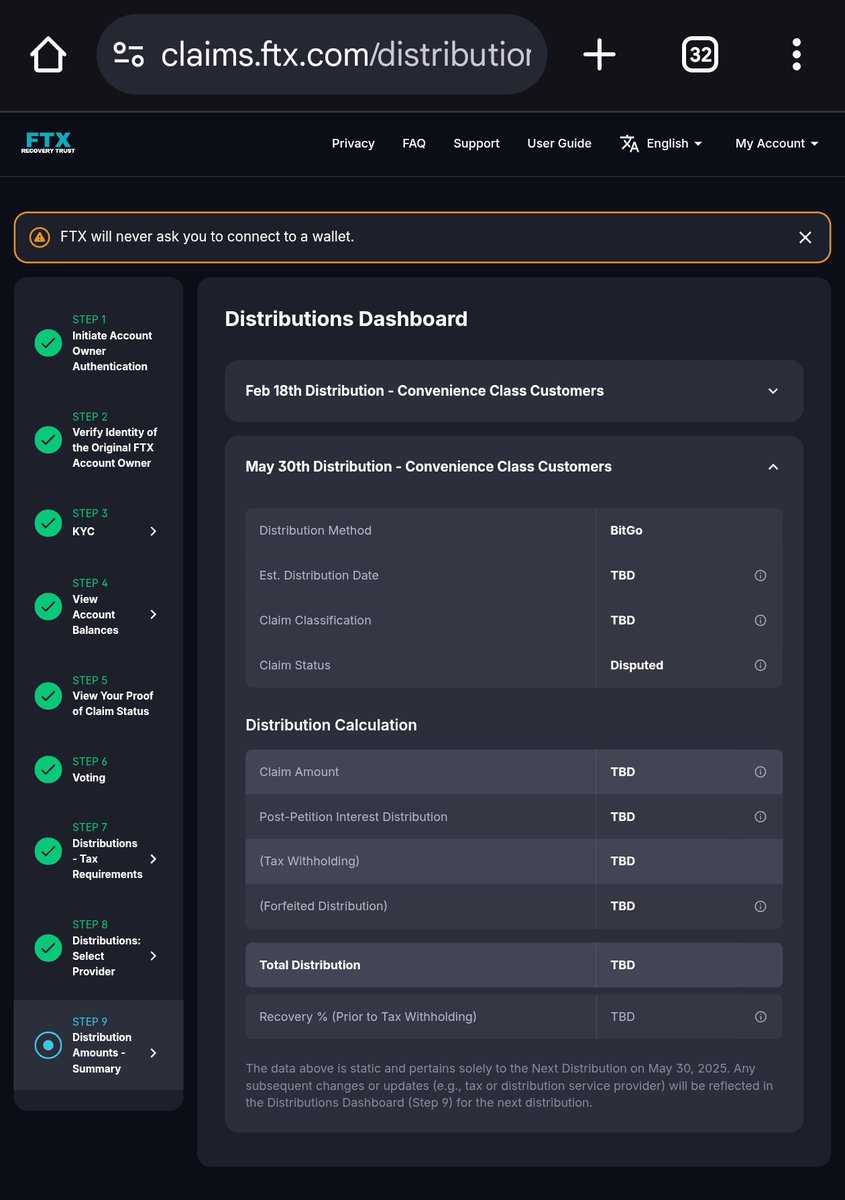The image size is (845, 1200).
Task: Tap the browser home icon
Action: tap(48, 54)
